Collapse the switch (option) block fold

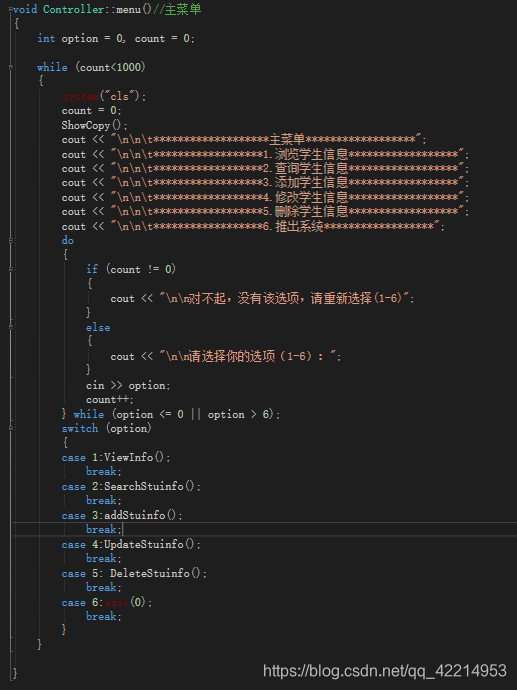coord(11,429)
